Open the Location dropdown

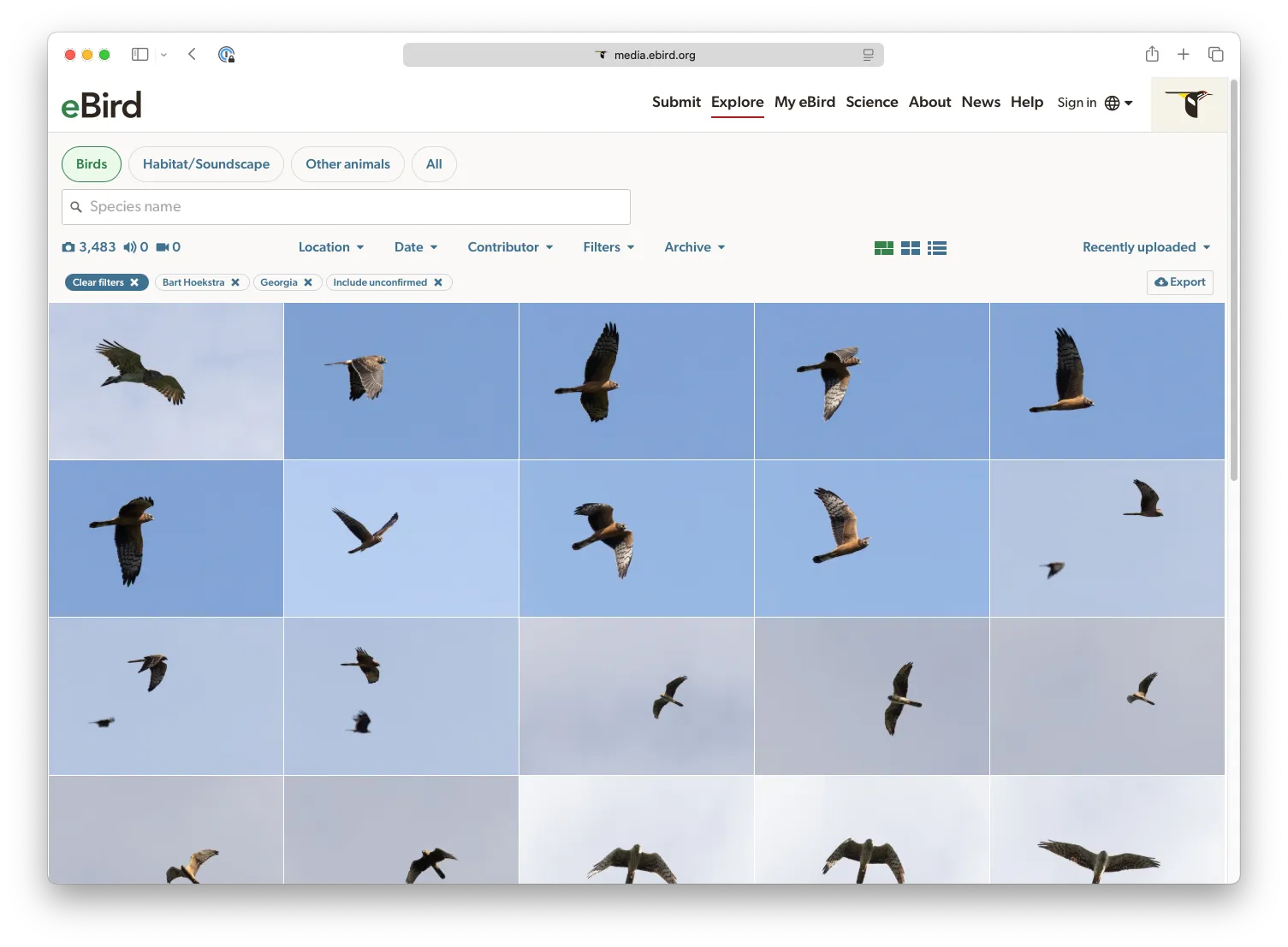coord(330,247)
